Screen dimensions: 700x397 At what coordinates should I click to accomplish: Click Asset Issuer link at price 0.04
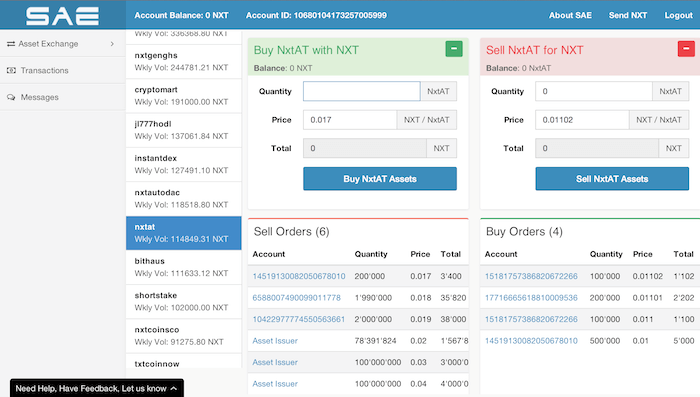coord(275,384)
